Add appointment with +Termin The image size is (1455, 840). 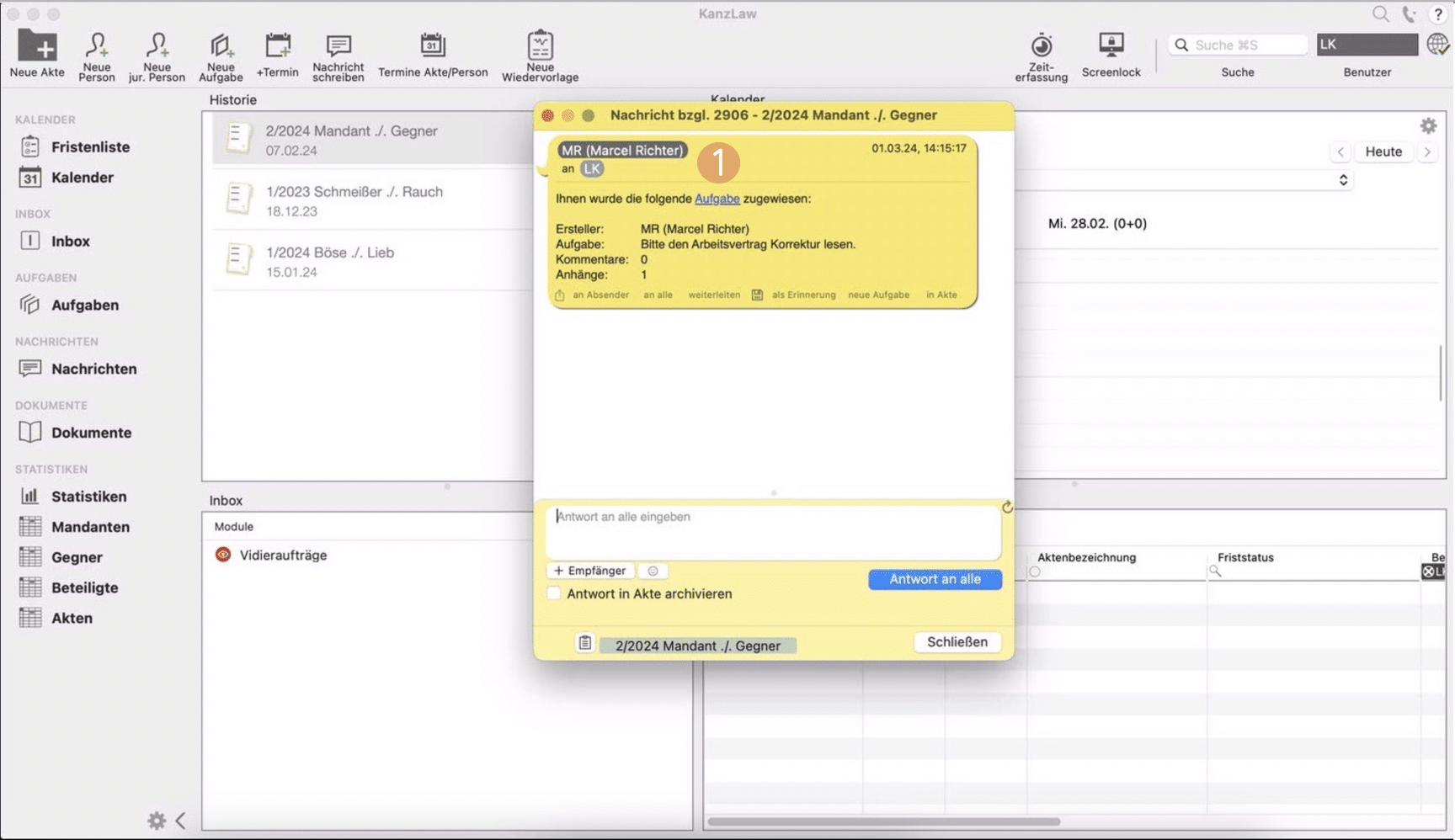(x=278, y=54)
